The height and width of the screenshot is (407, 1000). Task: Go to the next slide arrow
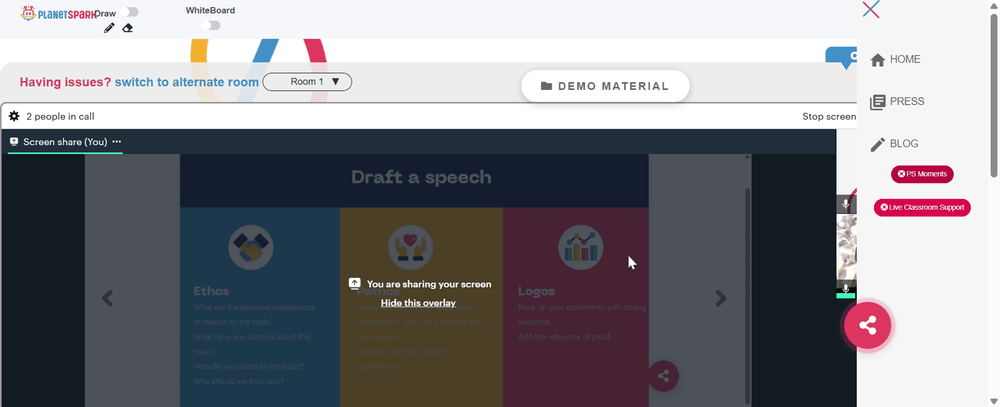tap(721, 298)
